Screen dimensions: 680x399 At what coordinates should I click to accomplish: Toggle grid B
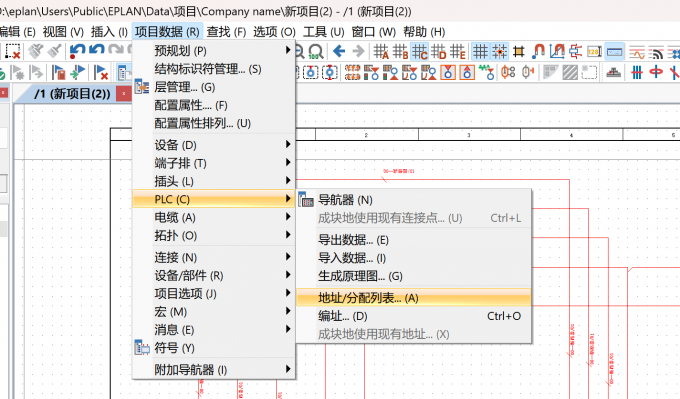(400, 52)
